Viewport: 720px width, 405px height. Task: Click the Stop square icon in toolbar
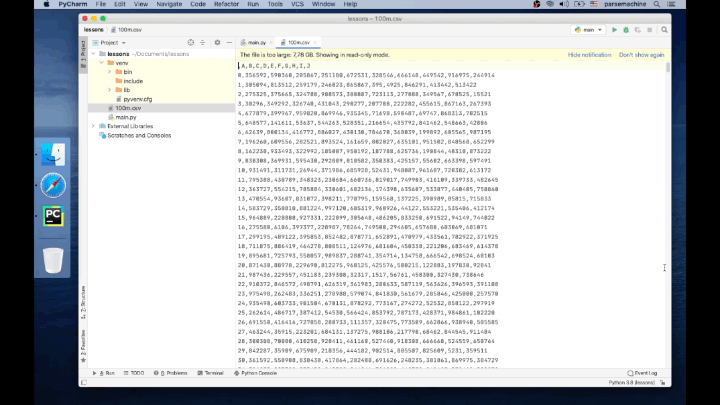coord(649,30)
